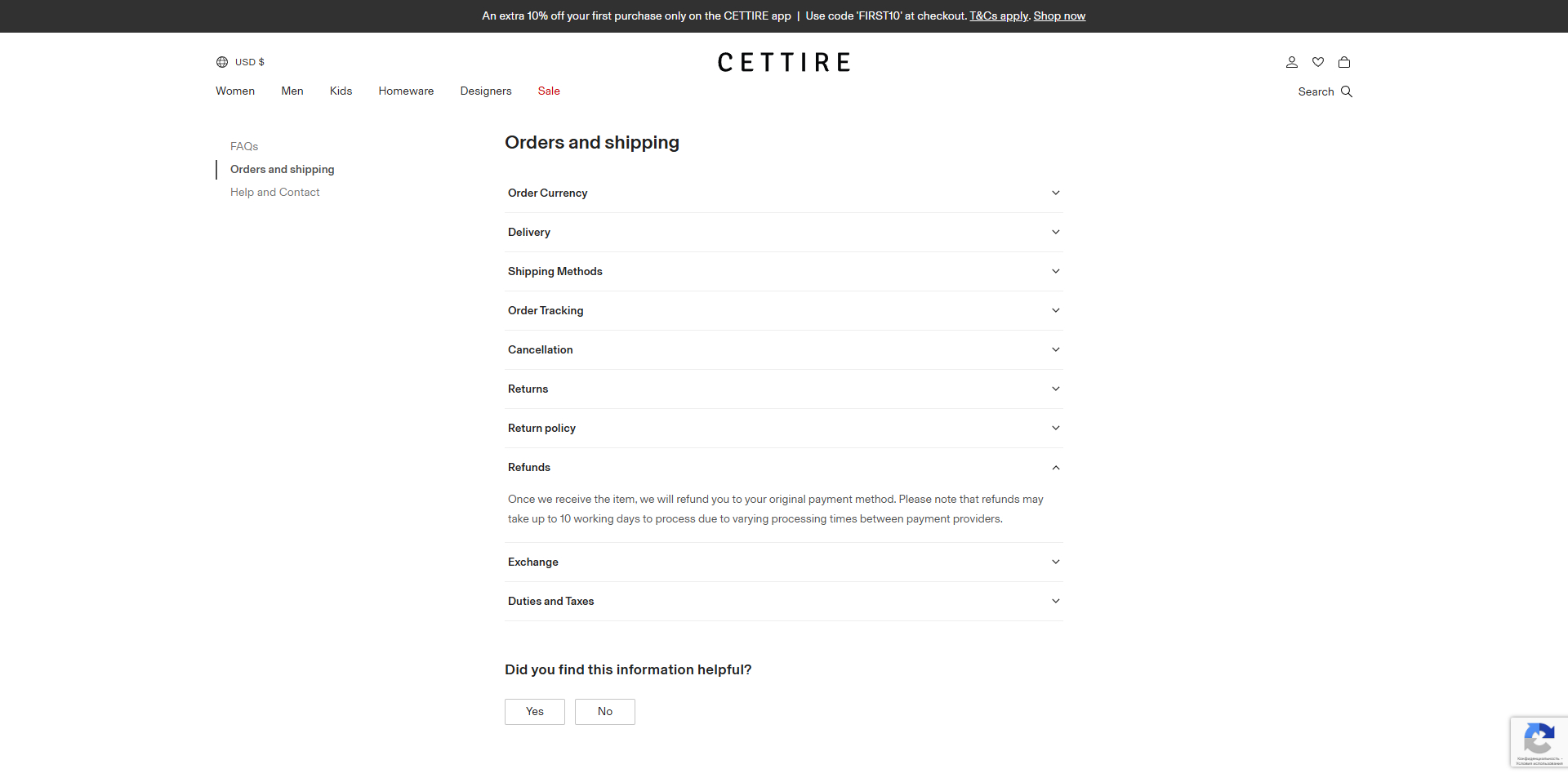Open the account icon

(x=1291, y=62)
